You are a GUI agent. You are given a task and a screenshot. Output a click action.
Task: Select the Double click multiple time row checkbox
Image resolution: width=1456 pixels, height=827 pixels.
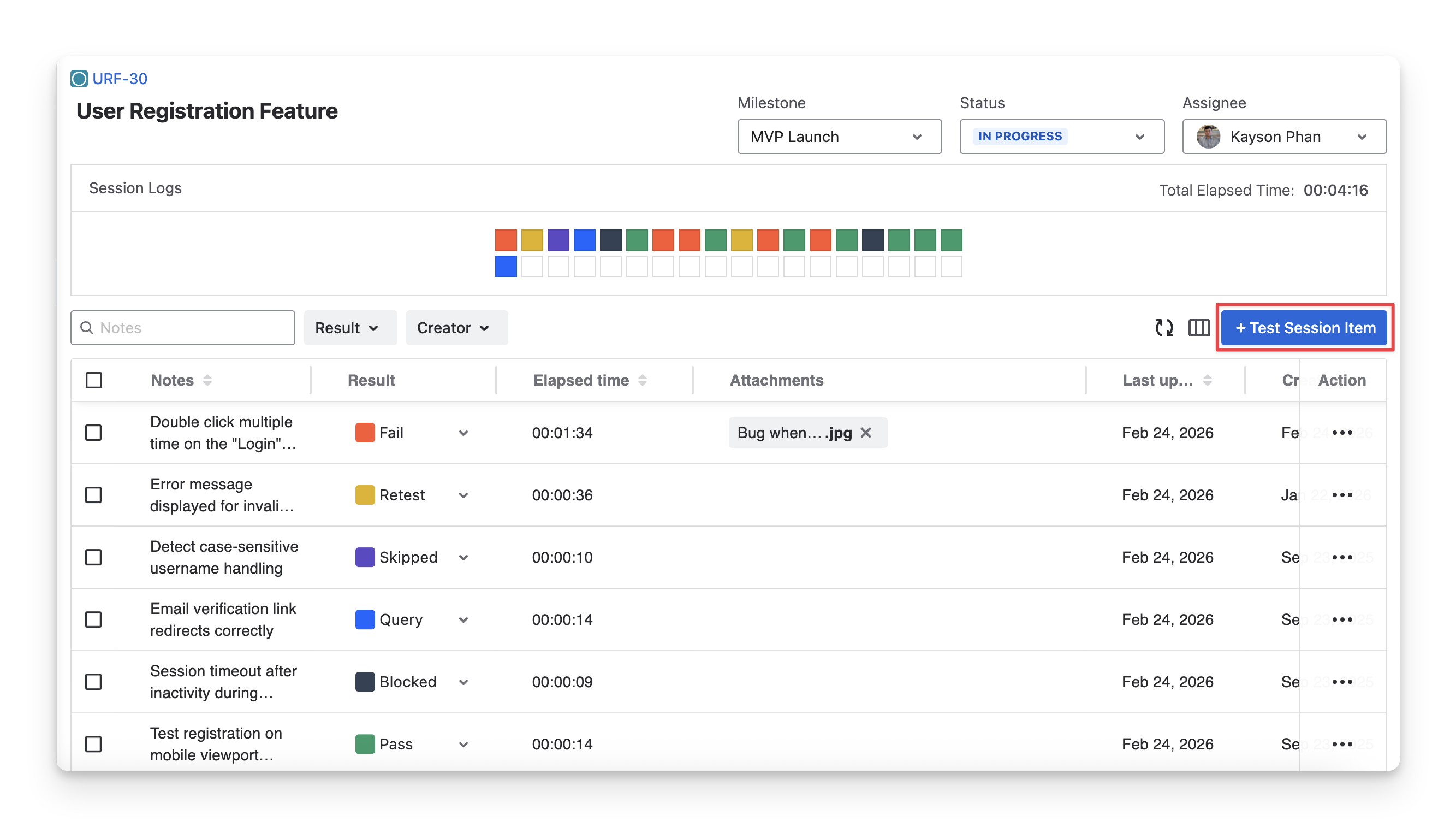click(x=94, y=433)
